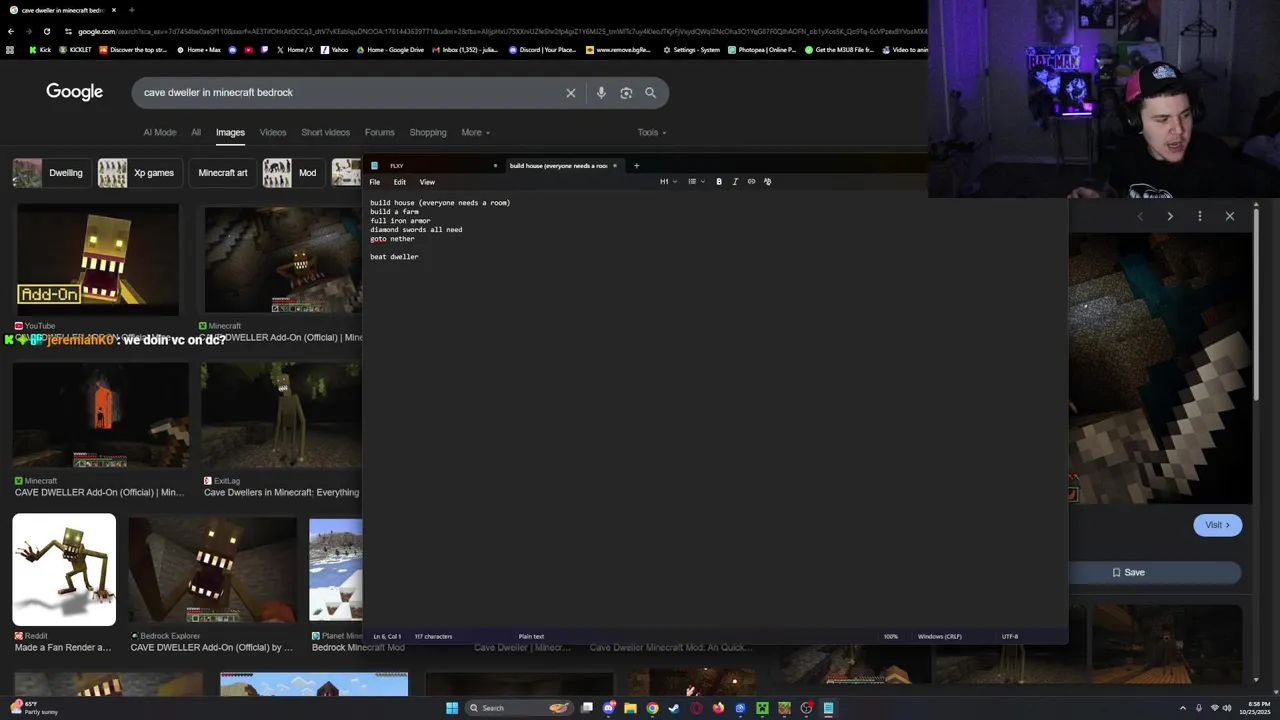
Task: Open Discord from the taskbar
Action: 608,708
